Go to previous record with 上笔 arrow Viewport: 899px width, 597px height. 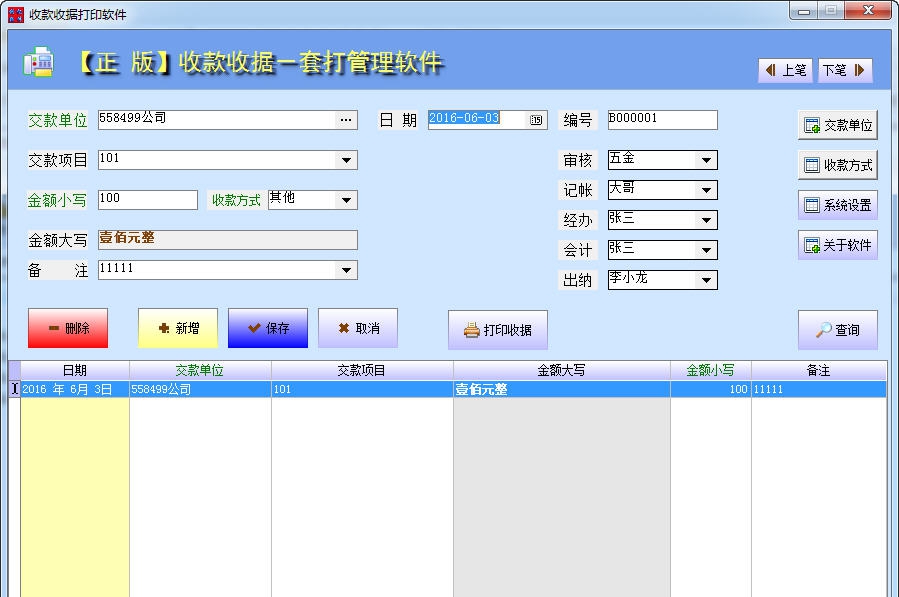pos(784,71)
